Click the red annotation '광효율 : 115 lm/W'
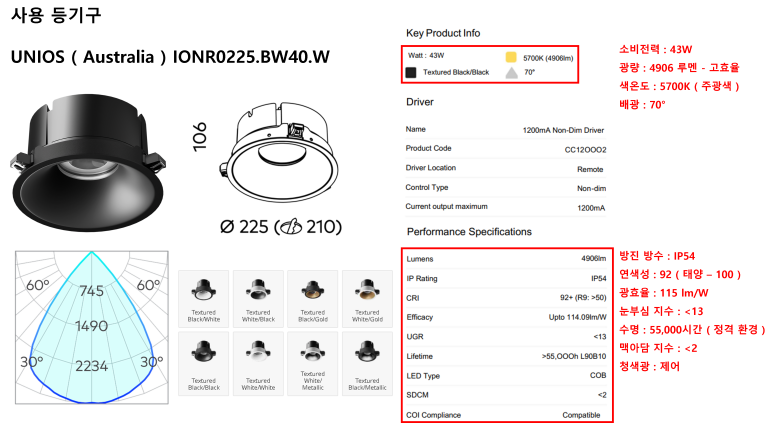The height and width of the screenshot is (423, 773). (x=664, y=293)
